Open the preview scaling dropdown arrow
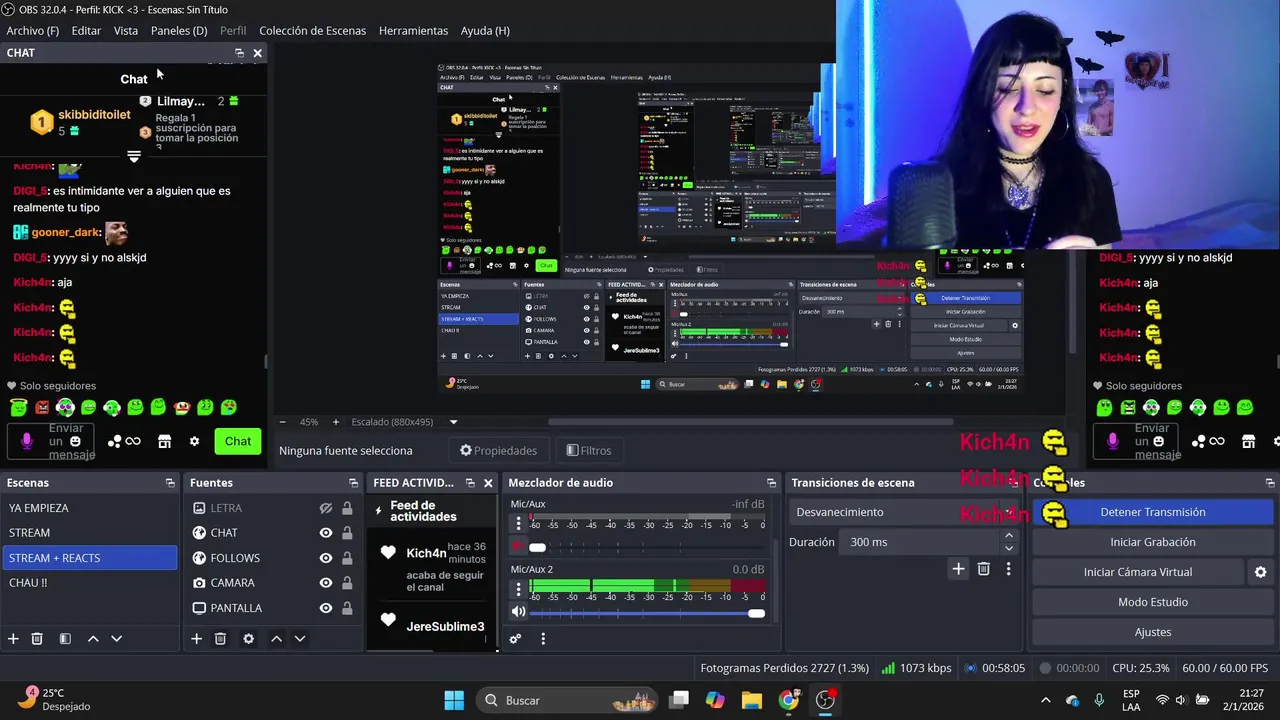The height and width of the screenshot is (720, 1280). coord(453,422)
